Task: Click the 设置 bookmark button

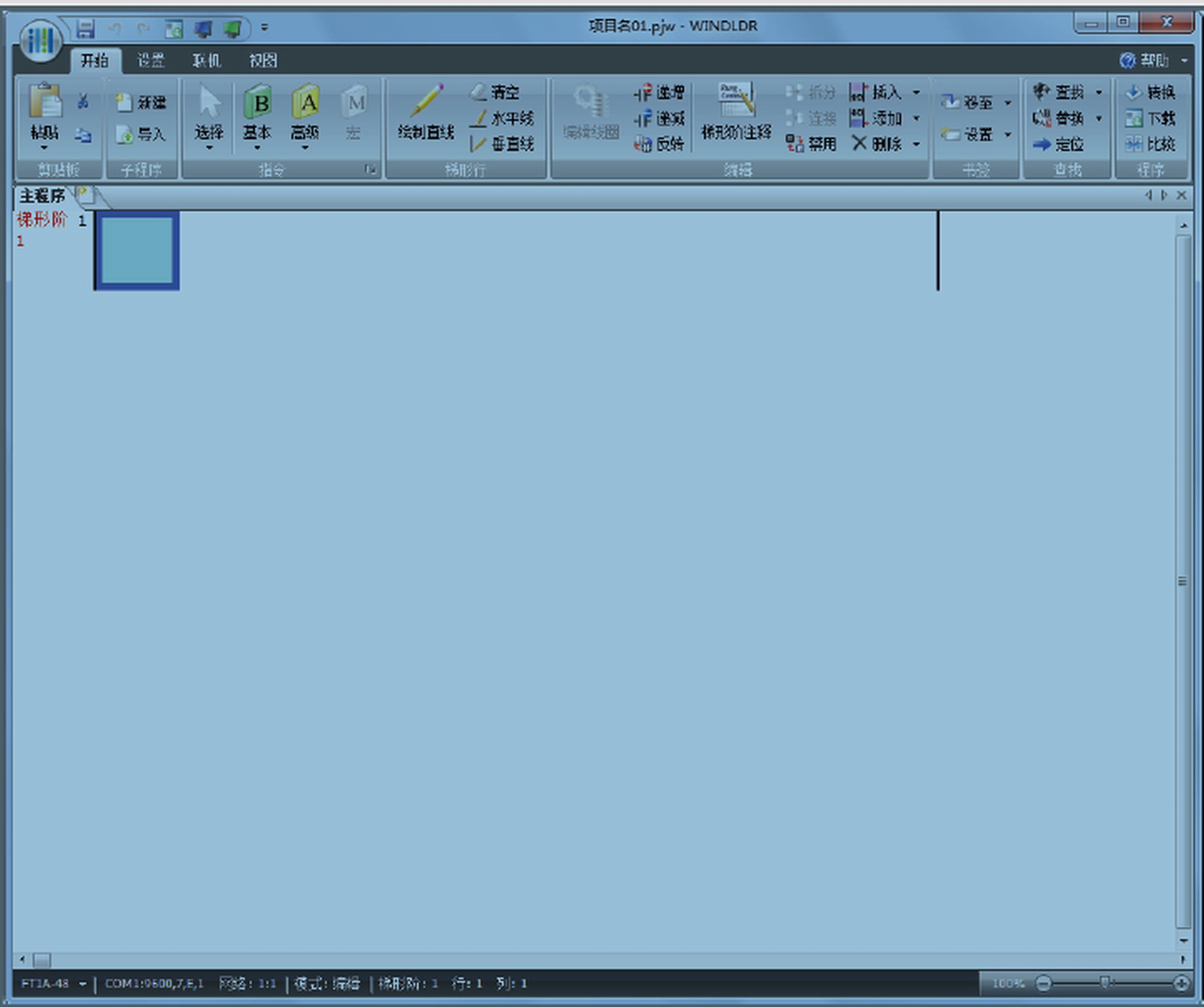Action: pos(966,135)
